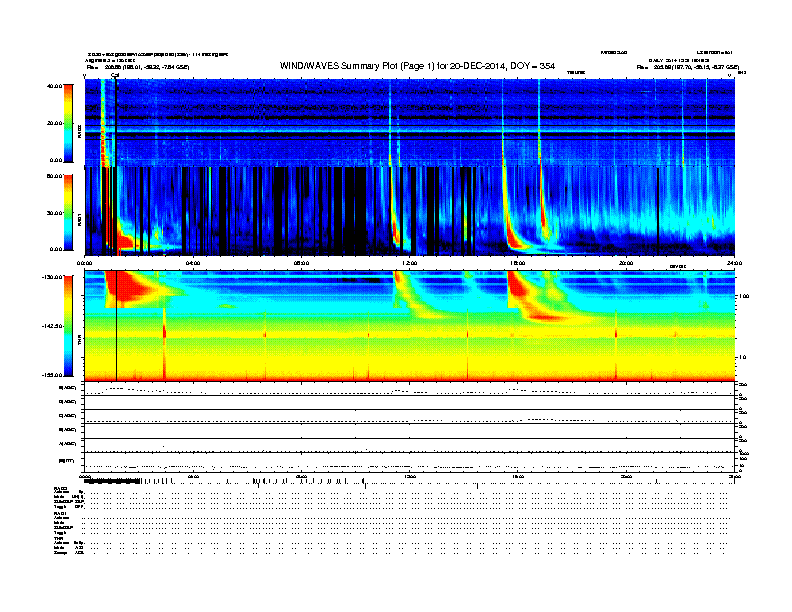
Task: Click the 30.00 label on RAD1 scale
Action: coord(54,213)
